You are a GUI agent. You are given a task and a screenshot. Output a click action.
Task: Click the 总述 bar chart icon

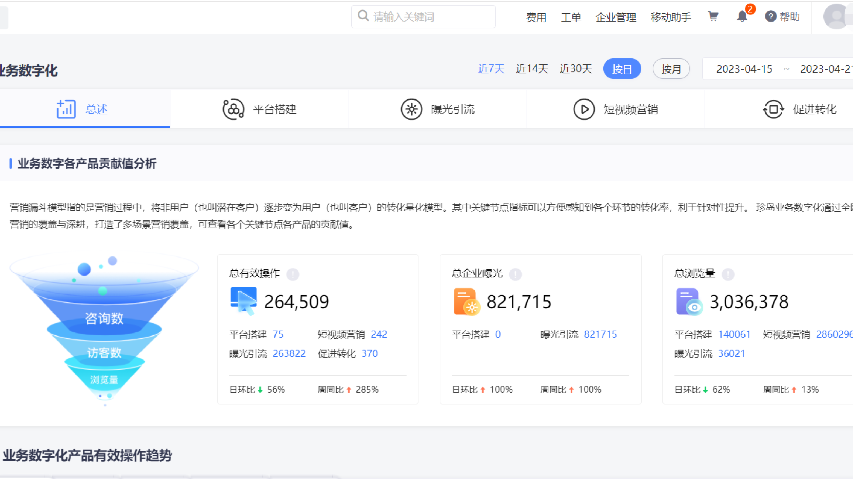click(x=66, y=109)
